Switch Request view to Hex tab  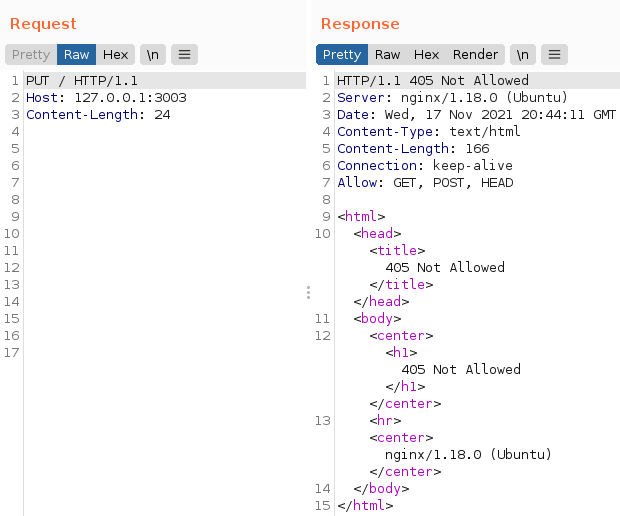click(x=116, y=55)
